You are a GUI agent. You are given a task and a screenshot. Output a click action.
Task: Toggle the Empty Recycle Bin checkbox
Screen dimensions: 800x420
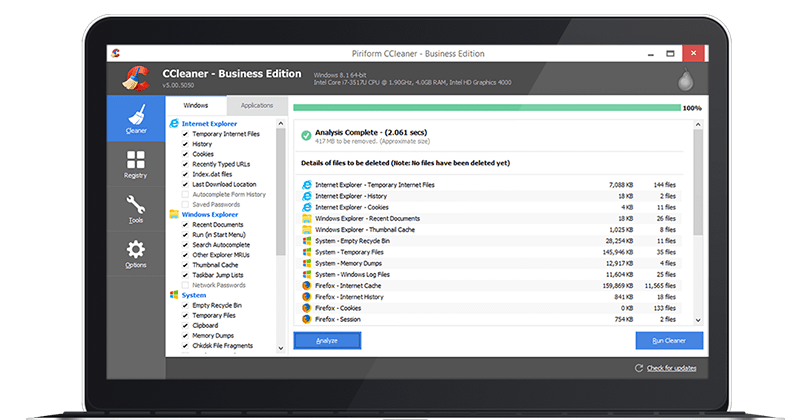pyautogui.click(x=185, y=305)
